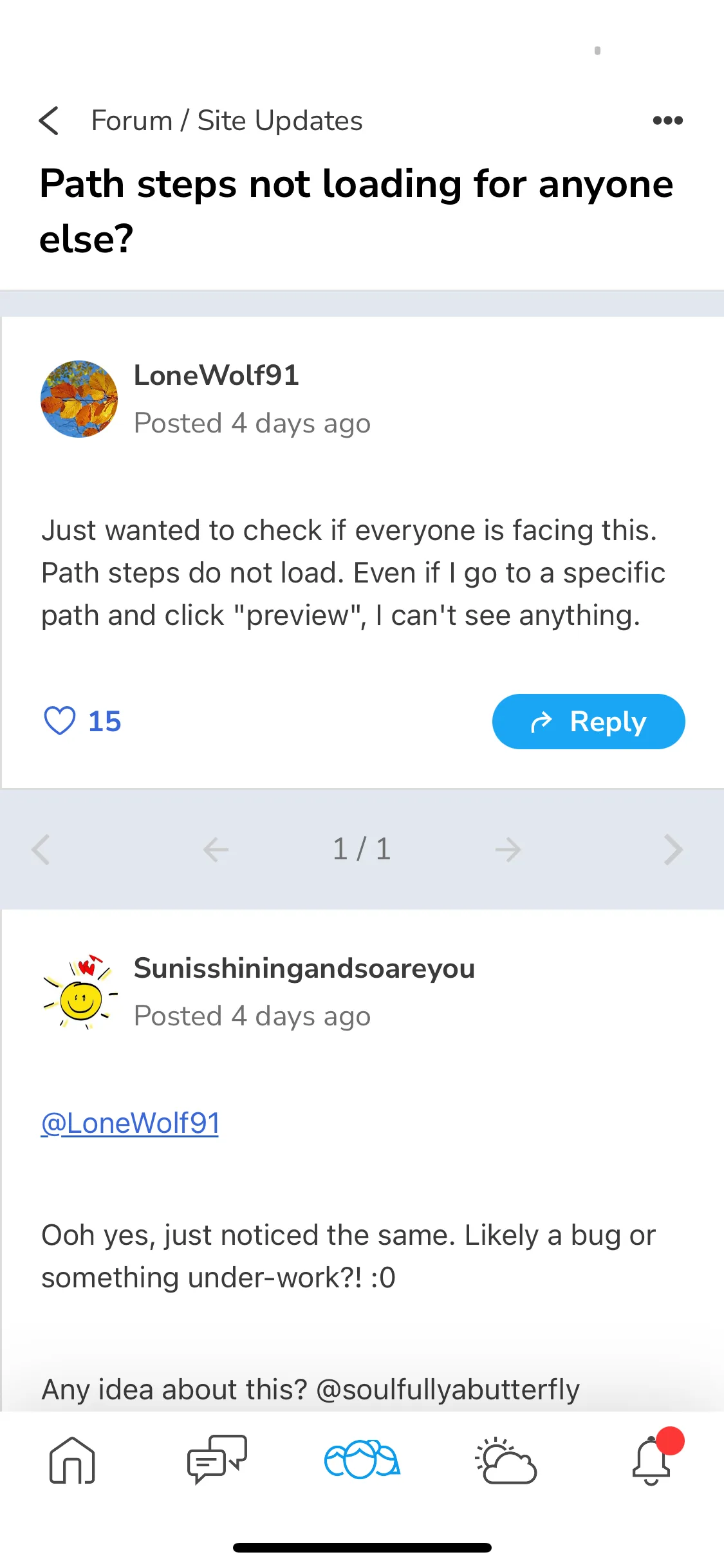Reply to LoneWolf91's post
This screenshot has height=1568, width=724.
tap(588, 722)
